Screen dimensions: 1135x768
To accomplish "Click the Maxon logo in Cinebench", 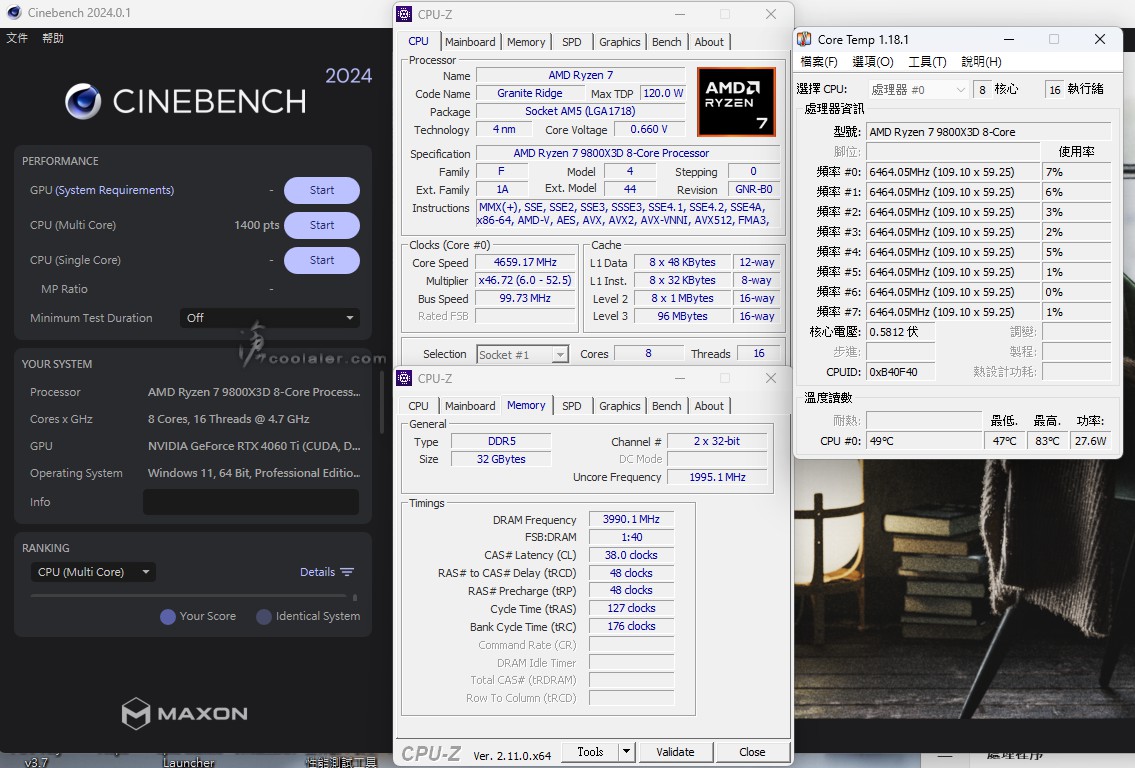I will [x=185, y=714].
